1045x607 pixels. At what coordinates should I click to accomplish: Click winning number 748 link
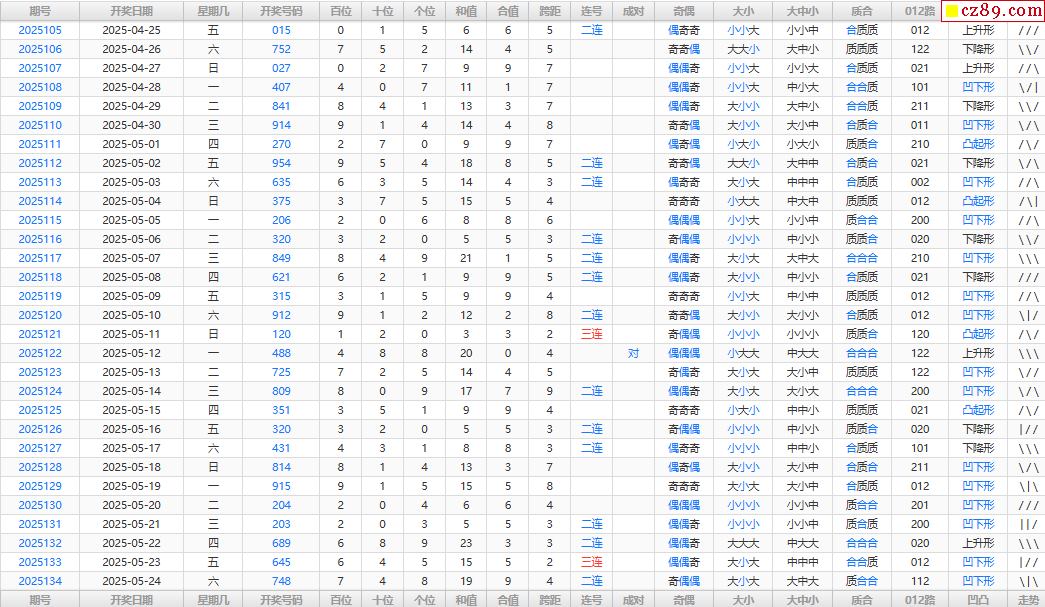(x=281, y=581)
